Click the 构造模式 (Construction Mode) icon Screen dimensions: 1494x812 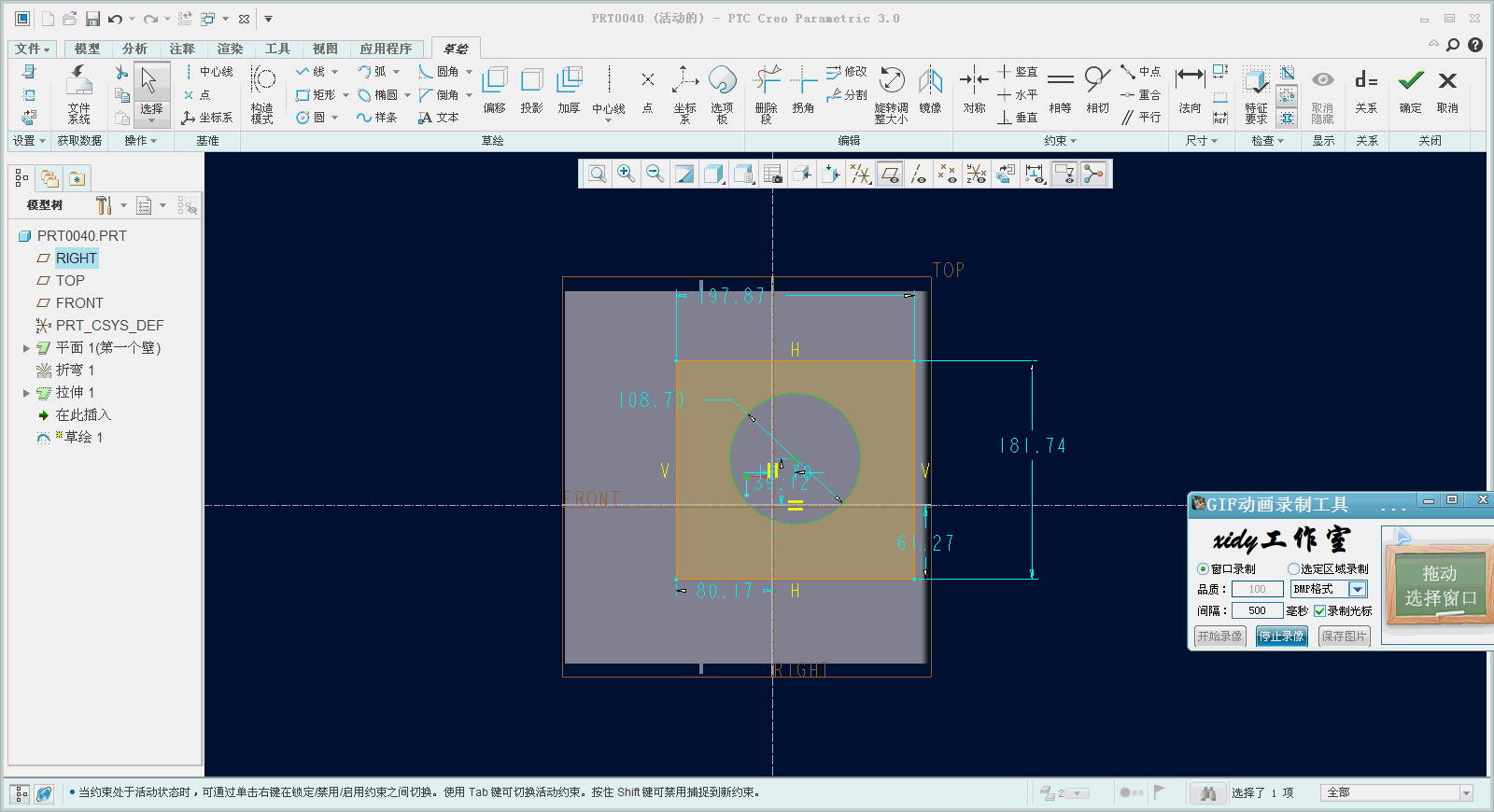[262, 93]
